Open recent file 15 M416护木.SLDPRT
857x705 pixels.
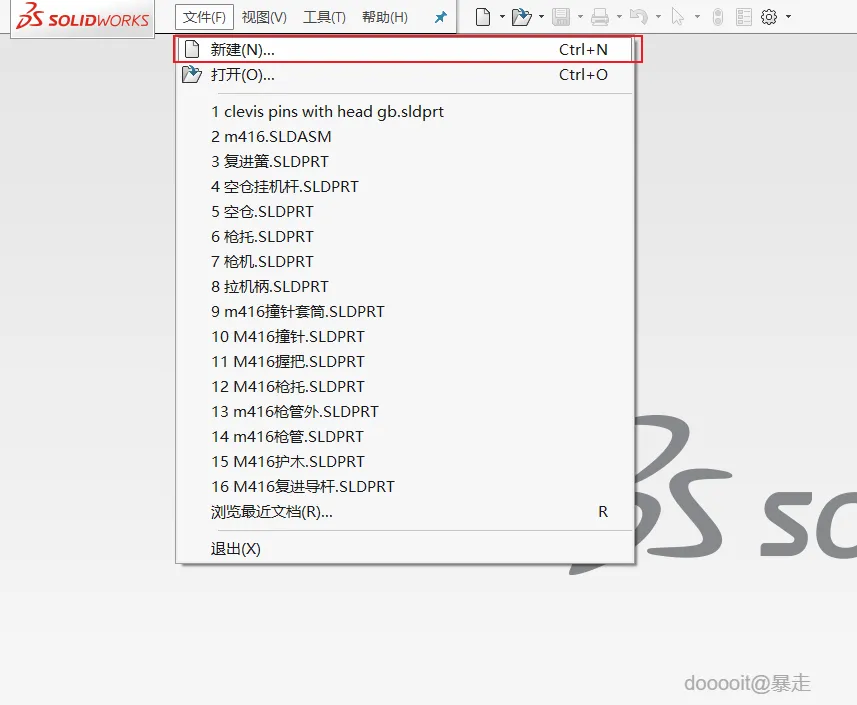[405, 462]
